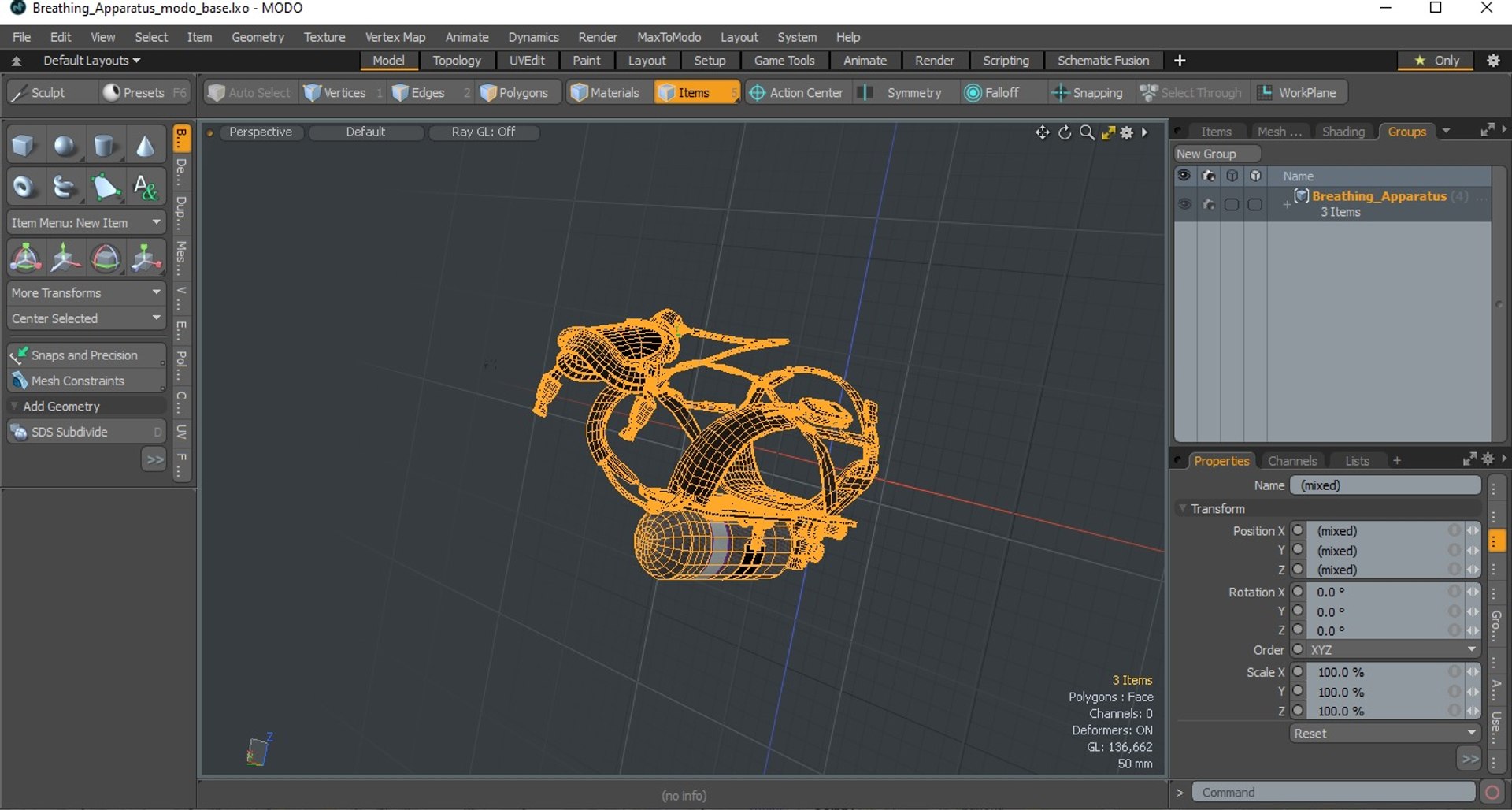The height and width of the screenshot is (810, 1512).
Task: Click the Command input field
Action: coord(1333,792)
